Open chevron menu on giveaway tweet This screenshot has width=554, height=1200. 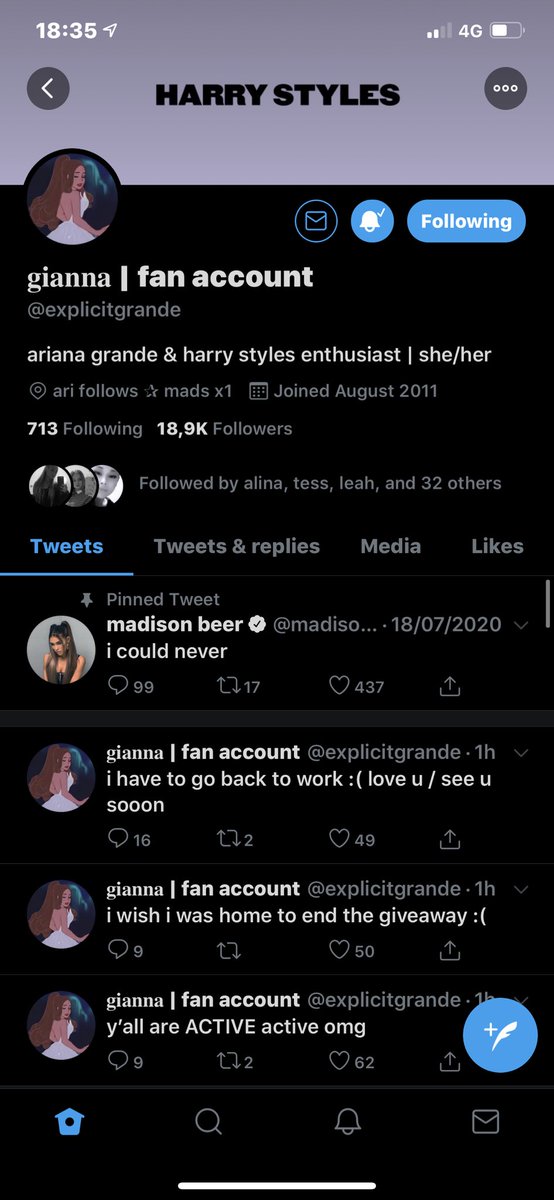point(520,889)
